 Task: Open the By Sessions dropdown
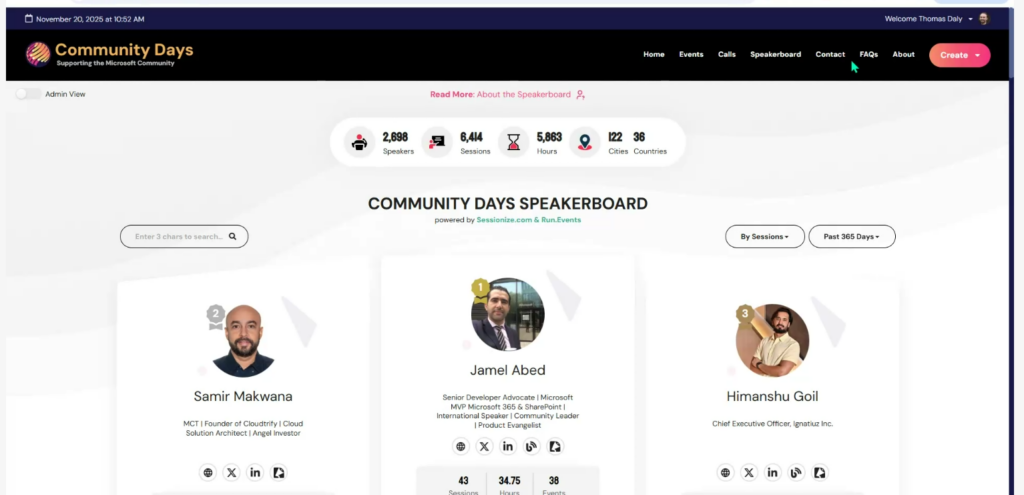click(765, 236)
